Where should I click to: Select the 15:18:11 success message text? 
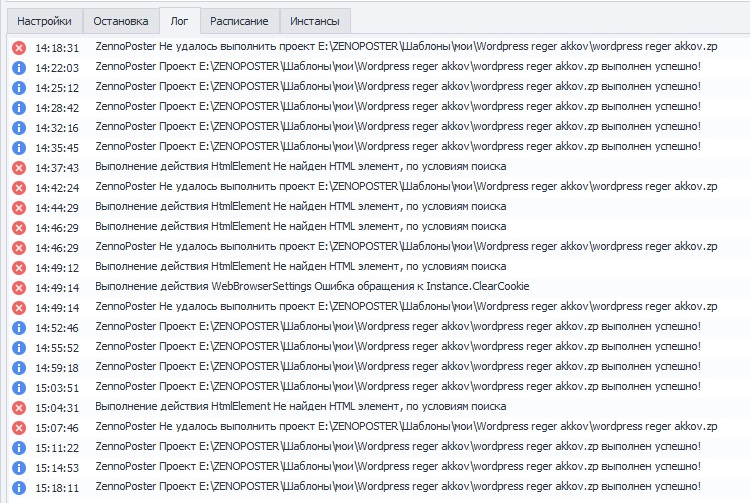(398, 486)
